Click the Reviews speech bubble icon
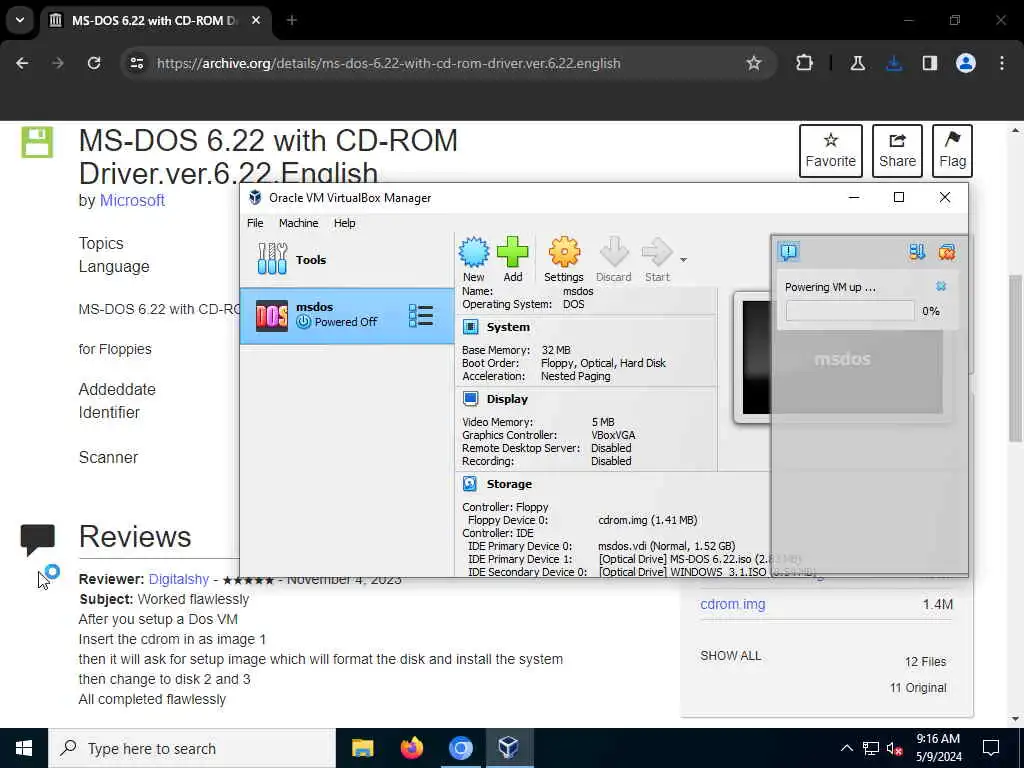 [37, 539]
